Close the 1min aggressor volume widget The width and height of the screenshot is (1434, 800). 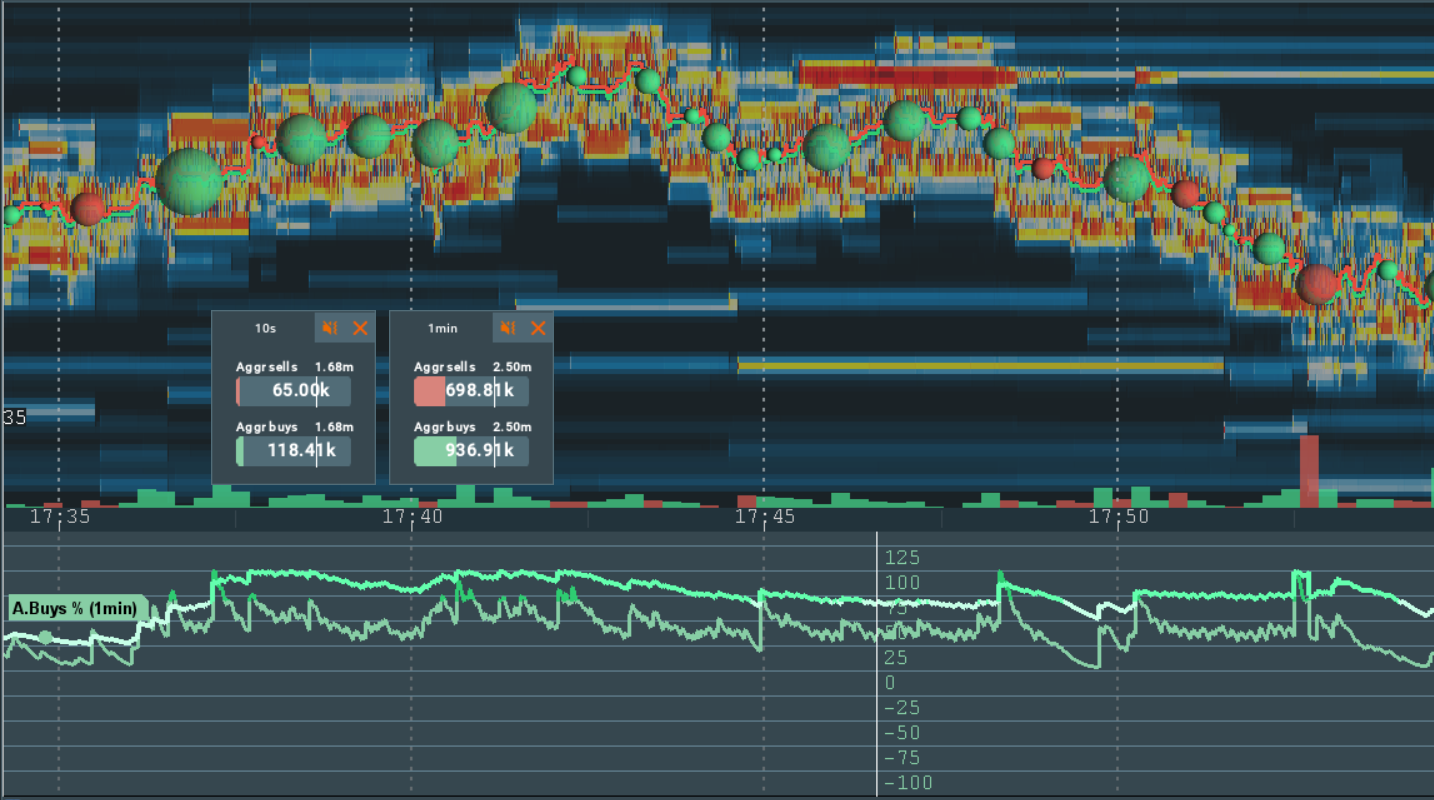pos(538,328)
